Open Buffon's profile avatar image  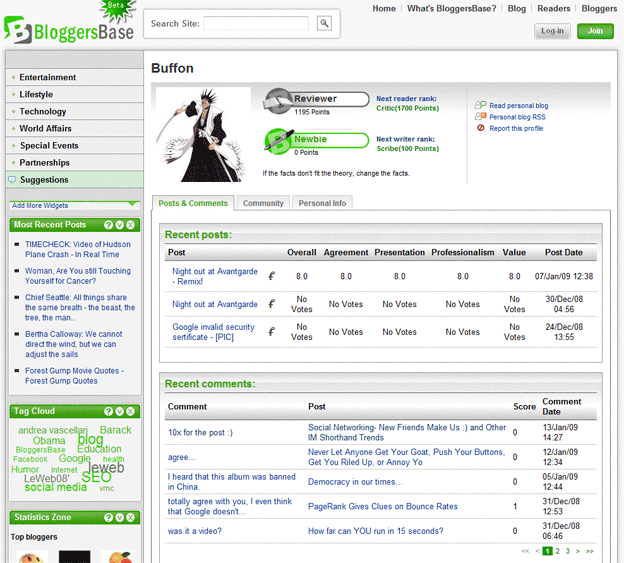[203, 135]
